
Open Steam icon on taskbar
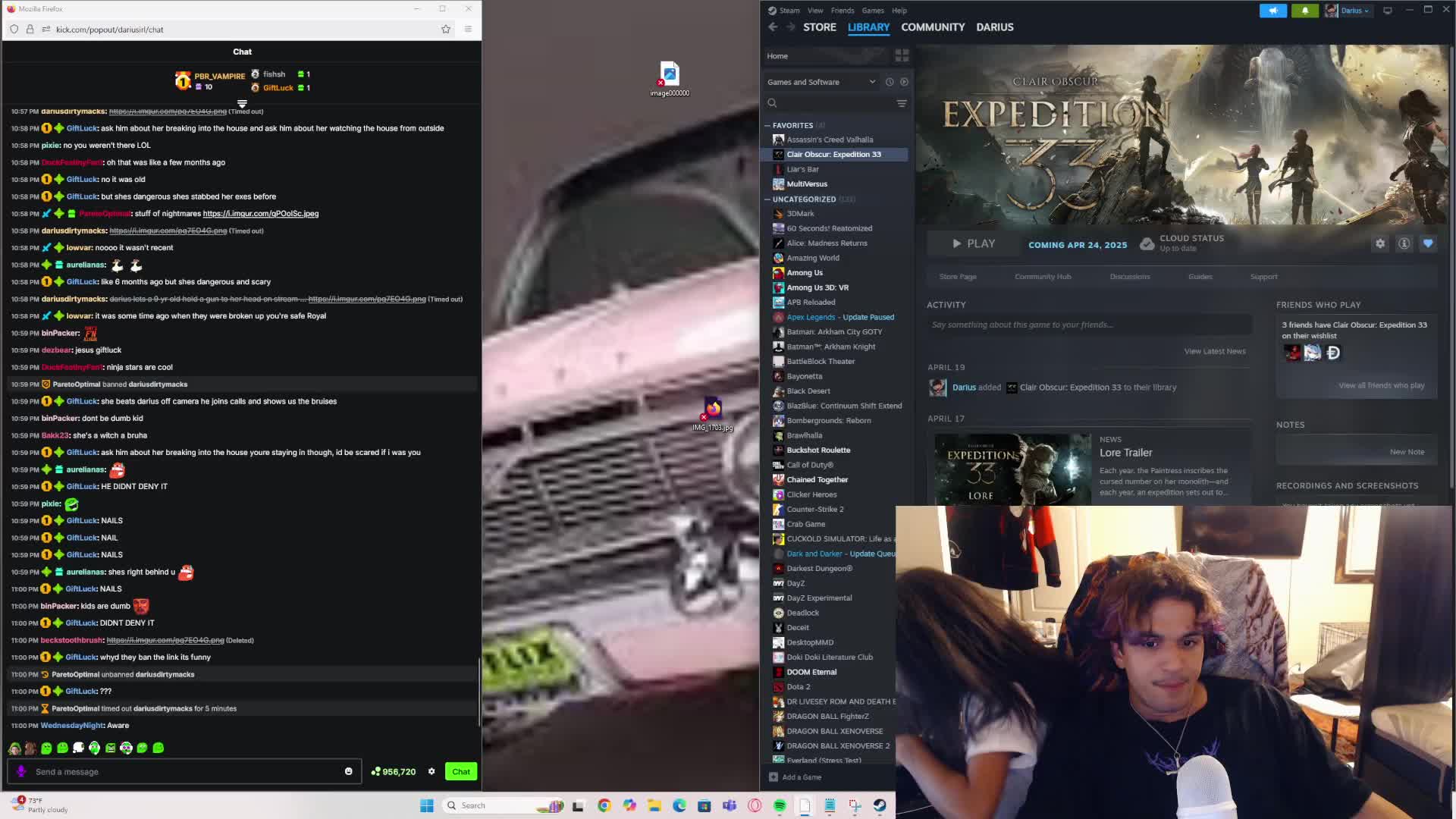[880, 805]
